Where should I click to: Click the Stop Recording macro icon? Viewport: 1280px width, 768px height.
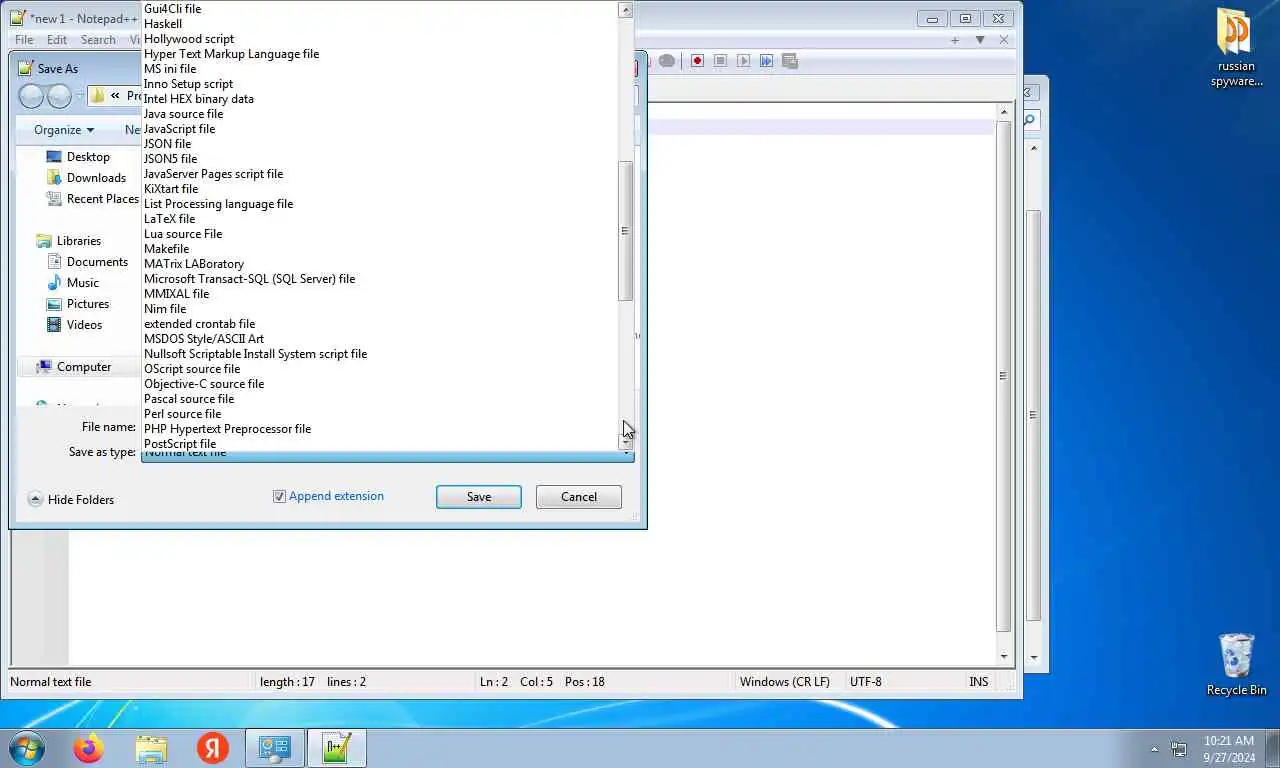click(x=720, y=61)
